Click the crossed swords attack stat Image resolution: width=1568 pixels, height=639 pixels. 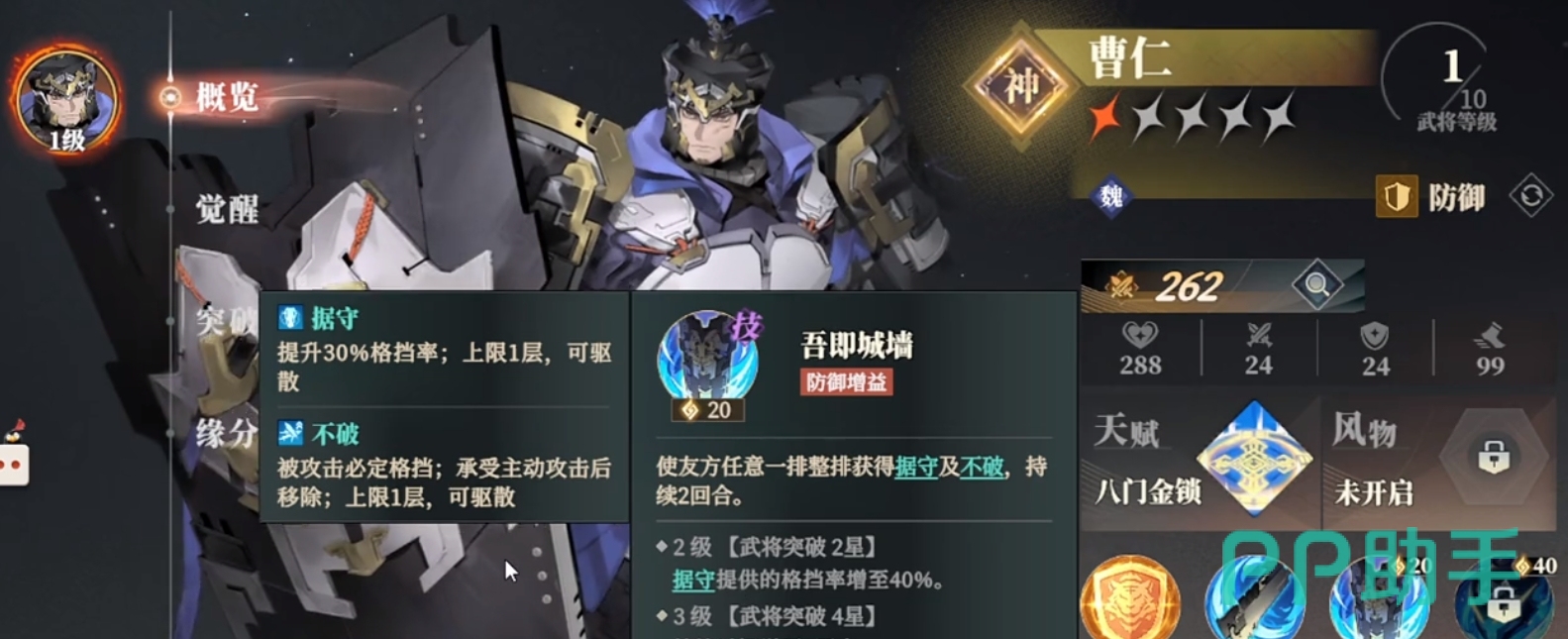pos(1258,350)
